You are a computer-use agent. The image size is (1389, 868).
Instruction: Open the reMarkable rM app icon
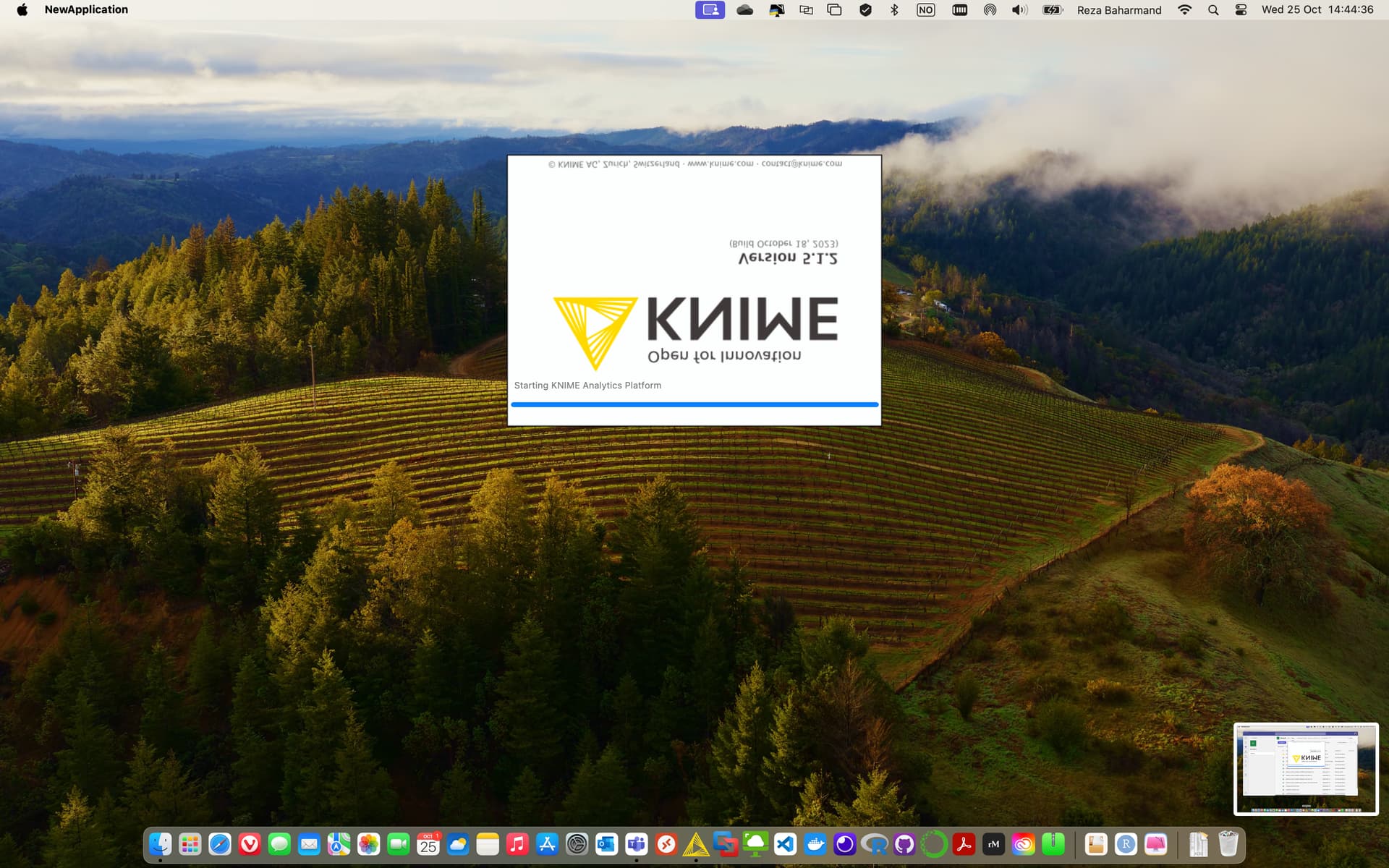(993, 844)
